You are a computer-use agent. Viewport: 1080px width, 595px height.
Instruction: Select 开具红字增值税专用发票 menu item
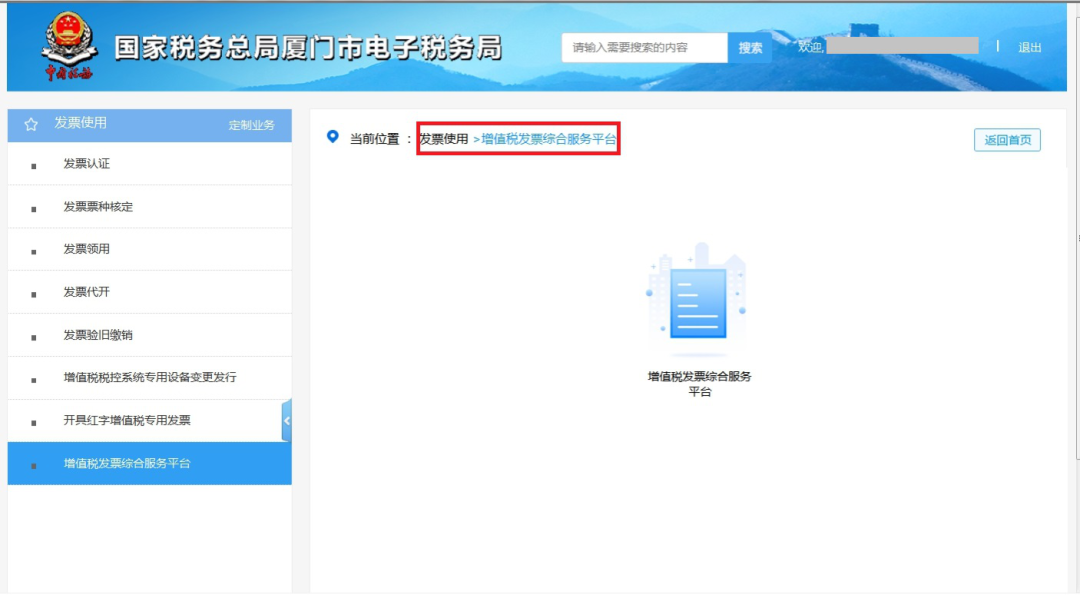(x=127, y=420)
